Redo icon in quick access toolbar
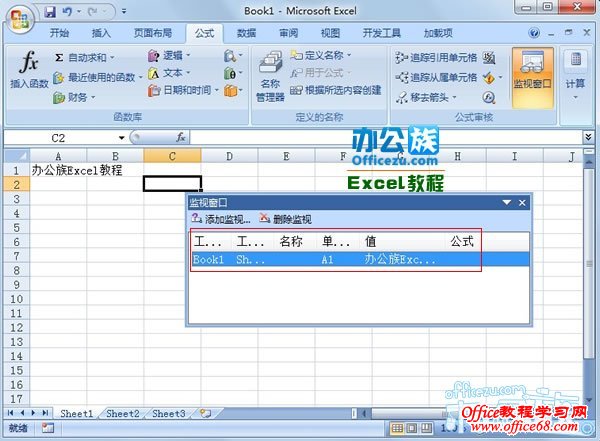600x441 pixels. point(92,12)
